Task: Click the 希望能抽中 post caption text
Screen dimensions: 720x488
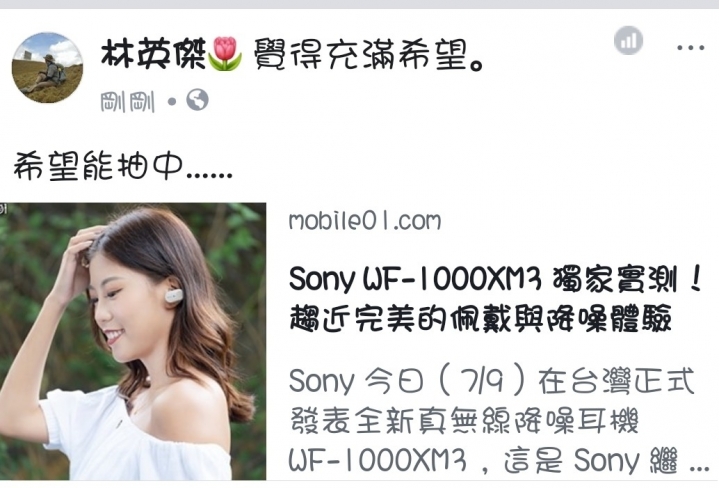Action: click(123, 166)
